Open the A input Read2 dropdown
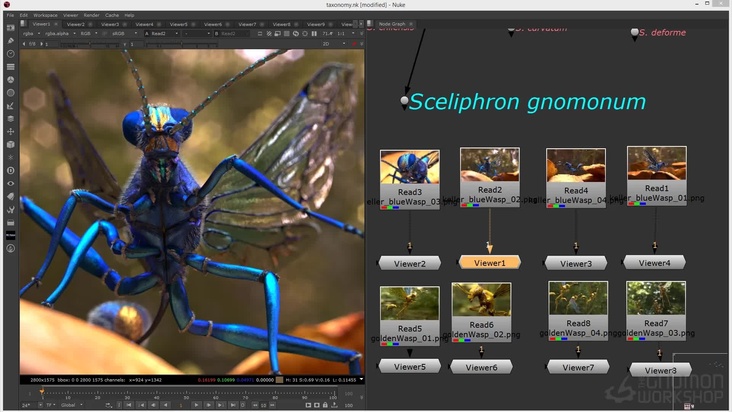Screen dimensions: 732x412 [162, 34]
